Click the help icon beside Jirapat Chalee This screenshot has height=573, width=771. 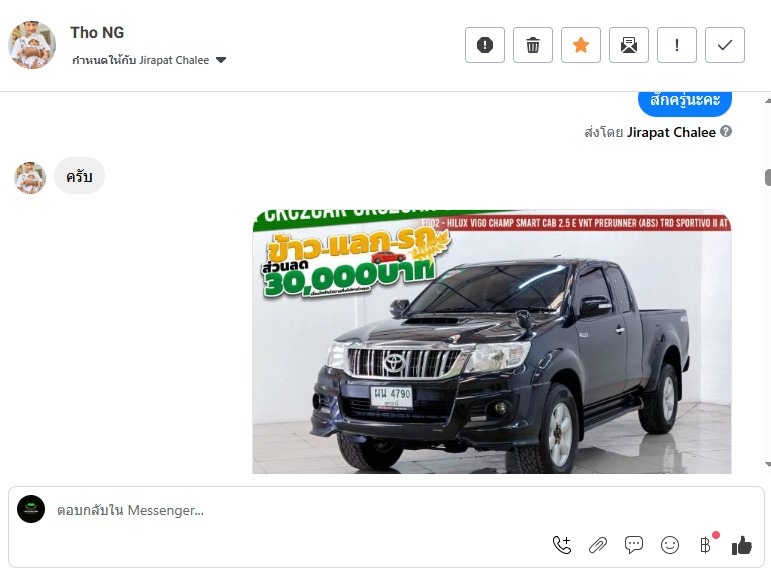[x=726, y=131]
